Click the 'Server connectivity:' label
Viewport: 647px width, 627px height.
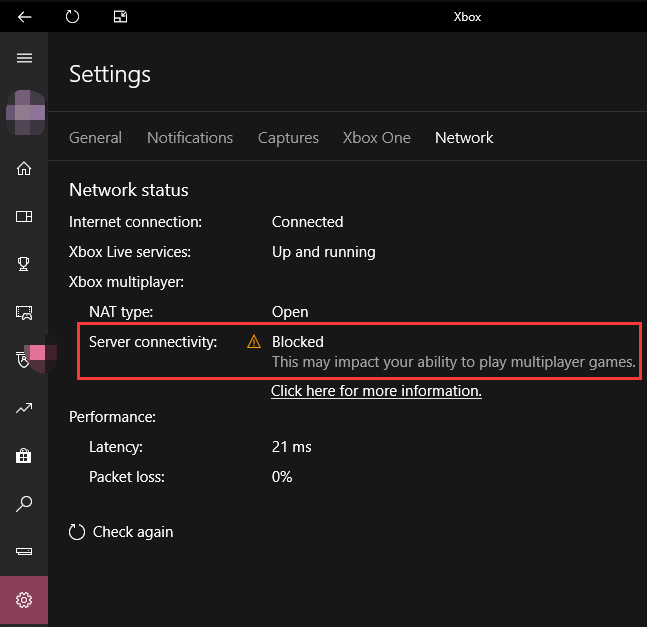pos(153,342)
